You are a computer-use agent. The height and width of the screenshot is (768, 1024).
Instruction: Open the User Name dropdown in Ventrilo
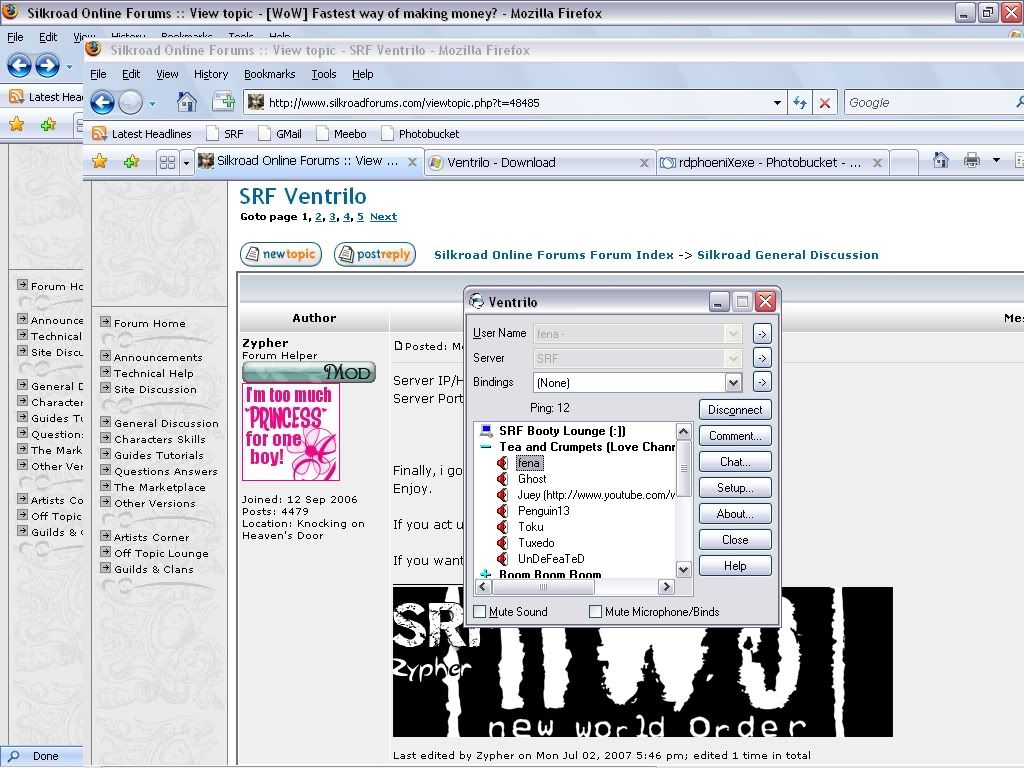tap(733, 334)
